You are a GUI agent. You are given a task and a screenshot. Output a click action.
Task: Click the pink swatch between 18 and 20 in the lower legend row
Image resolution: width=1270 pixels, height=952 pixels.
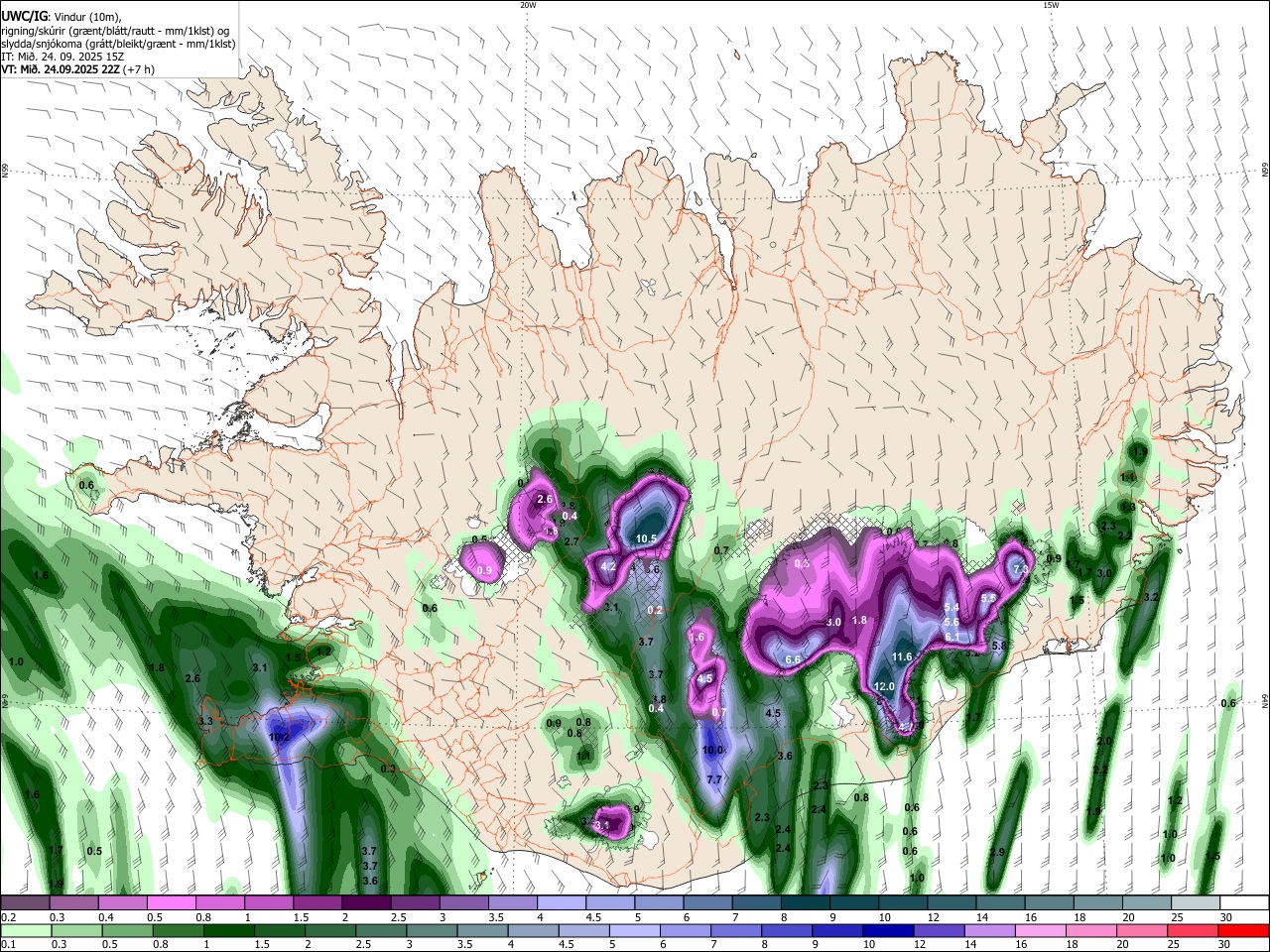point(1090,930)
